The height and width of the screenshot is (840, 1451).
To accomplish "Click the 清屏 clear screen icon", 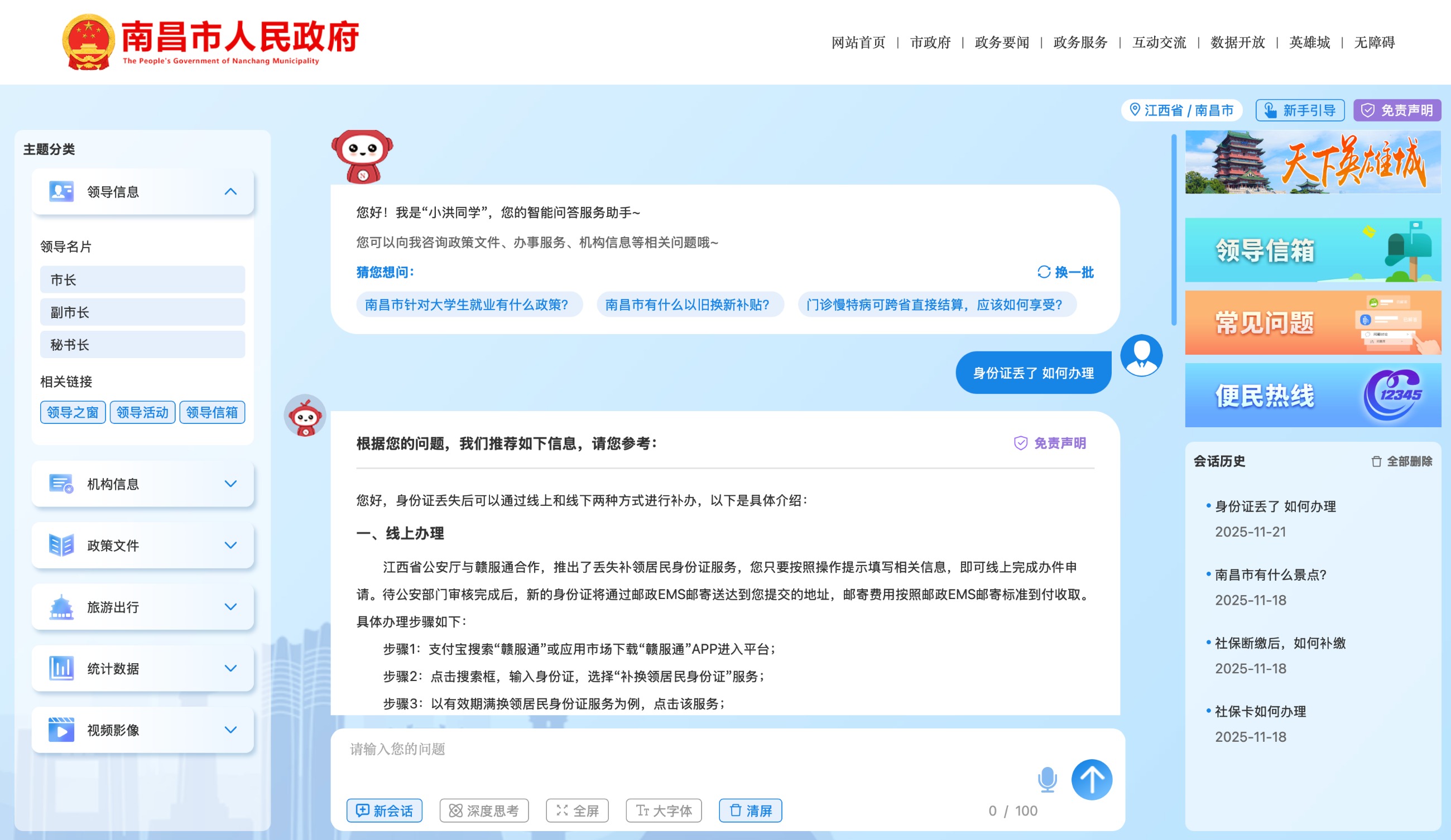I will pos(735,810).
